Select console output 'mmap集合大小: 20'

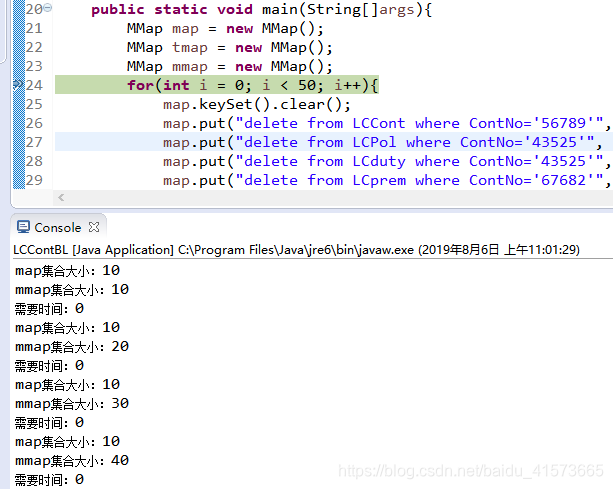coord(72,347)
